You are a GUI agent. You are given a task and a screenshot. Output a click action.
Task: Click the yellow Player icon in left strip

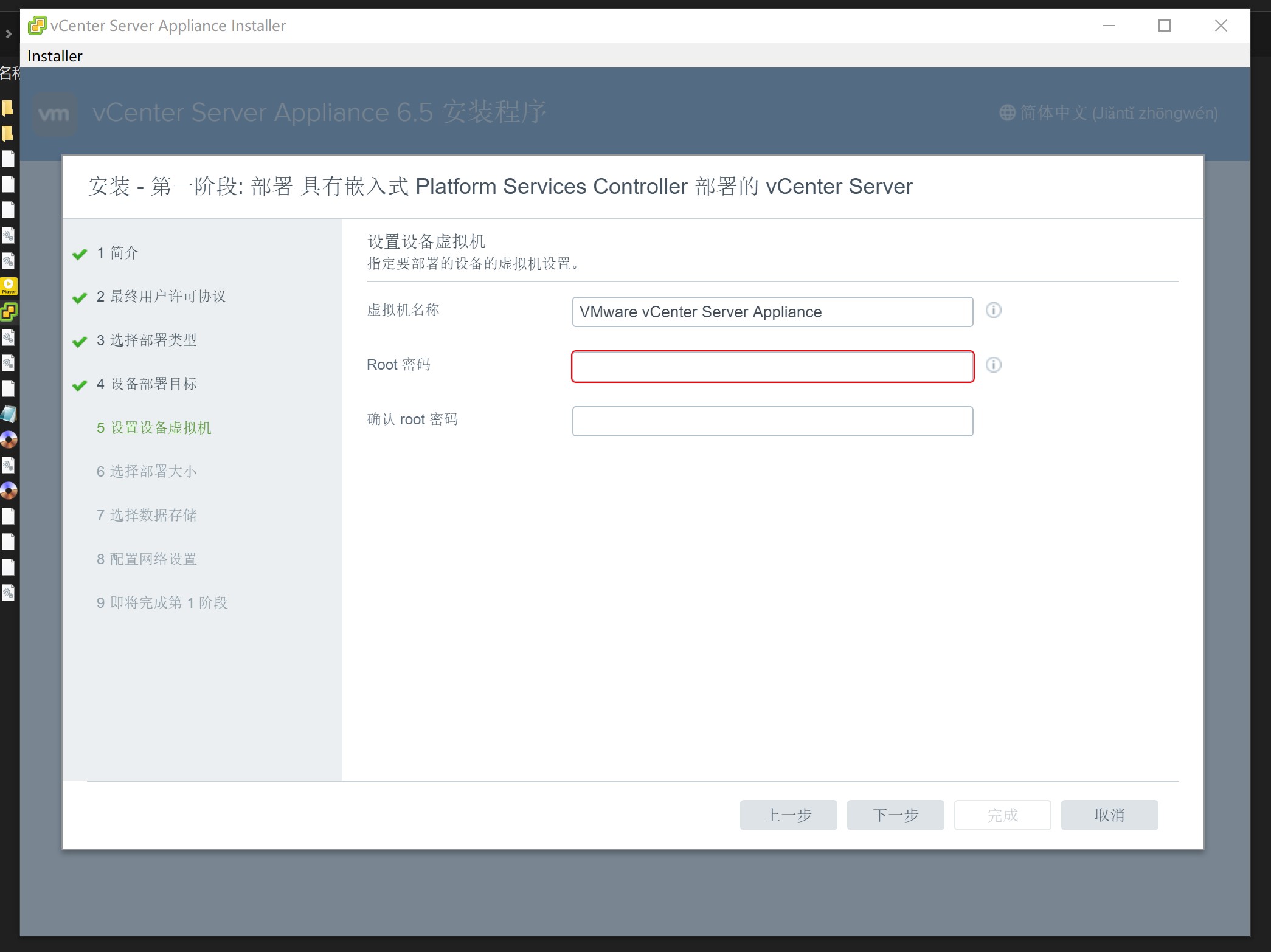pos(9,286)
